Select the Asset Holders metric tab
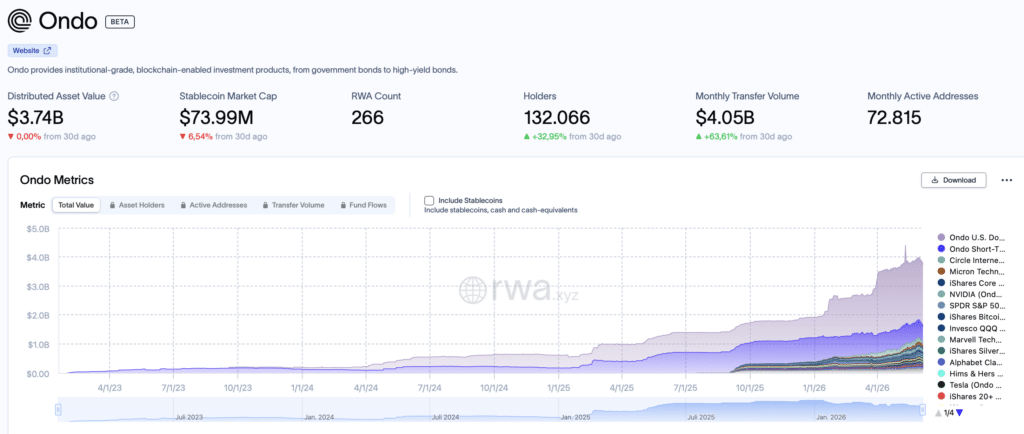 point(137,205)
